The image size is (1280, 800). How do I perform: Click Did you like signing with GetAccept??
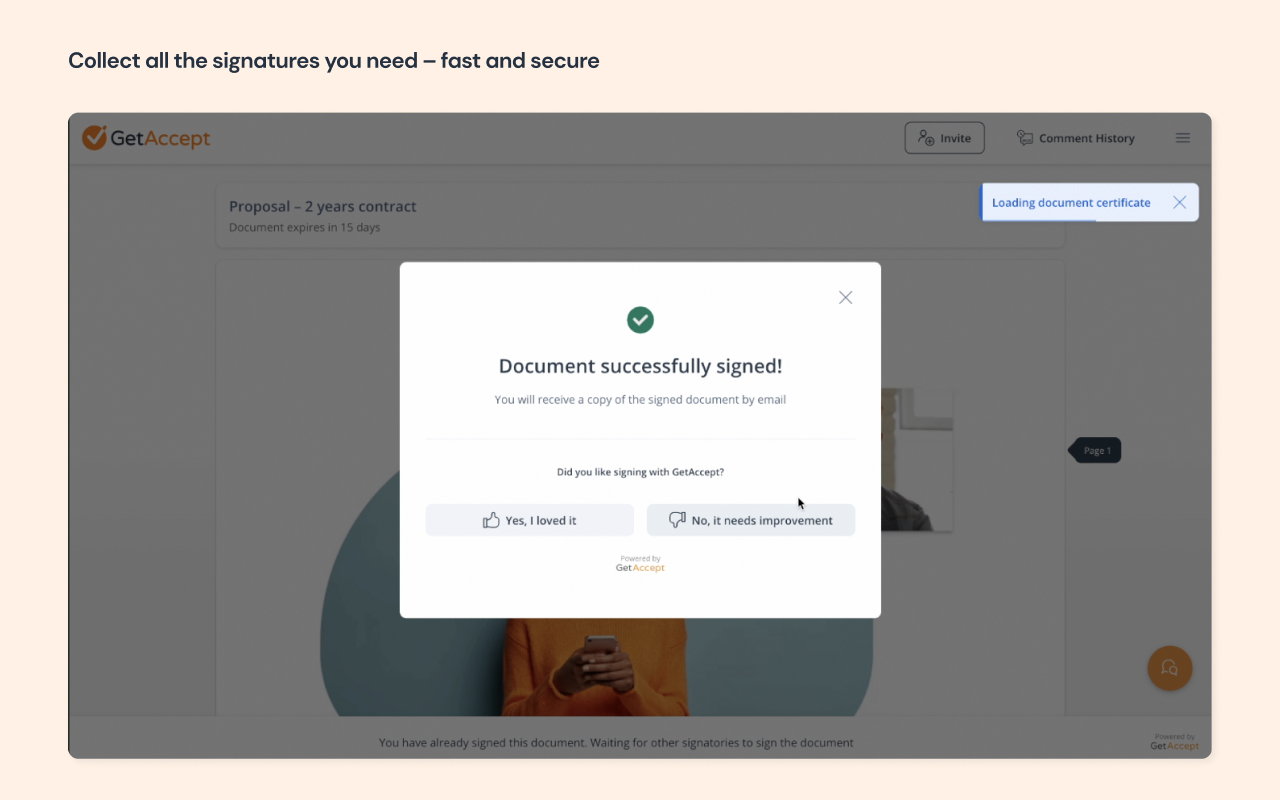tap(640, 471)
